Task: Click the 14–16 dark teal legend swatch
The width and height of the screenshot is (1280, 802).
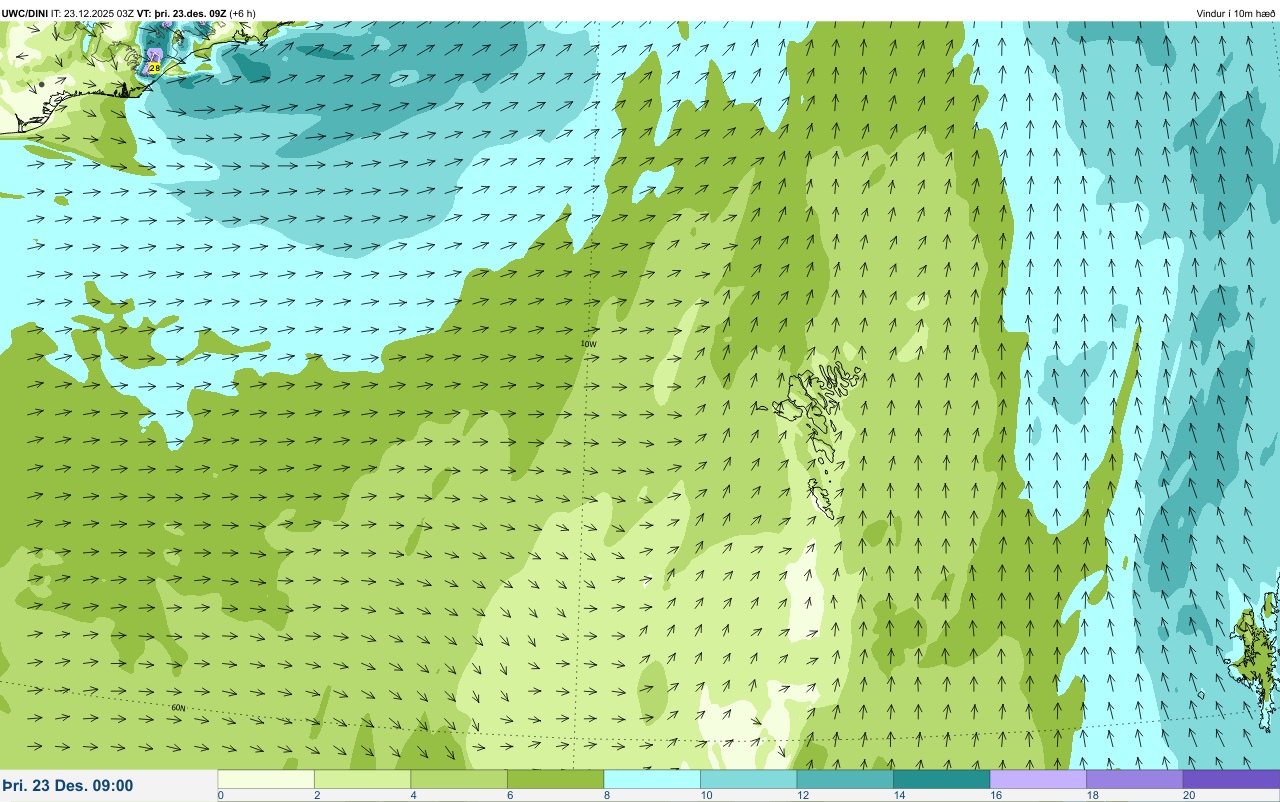Action: coord(941,778)
